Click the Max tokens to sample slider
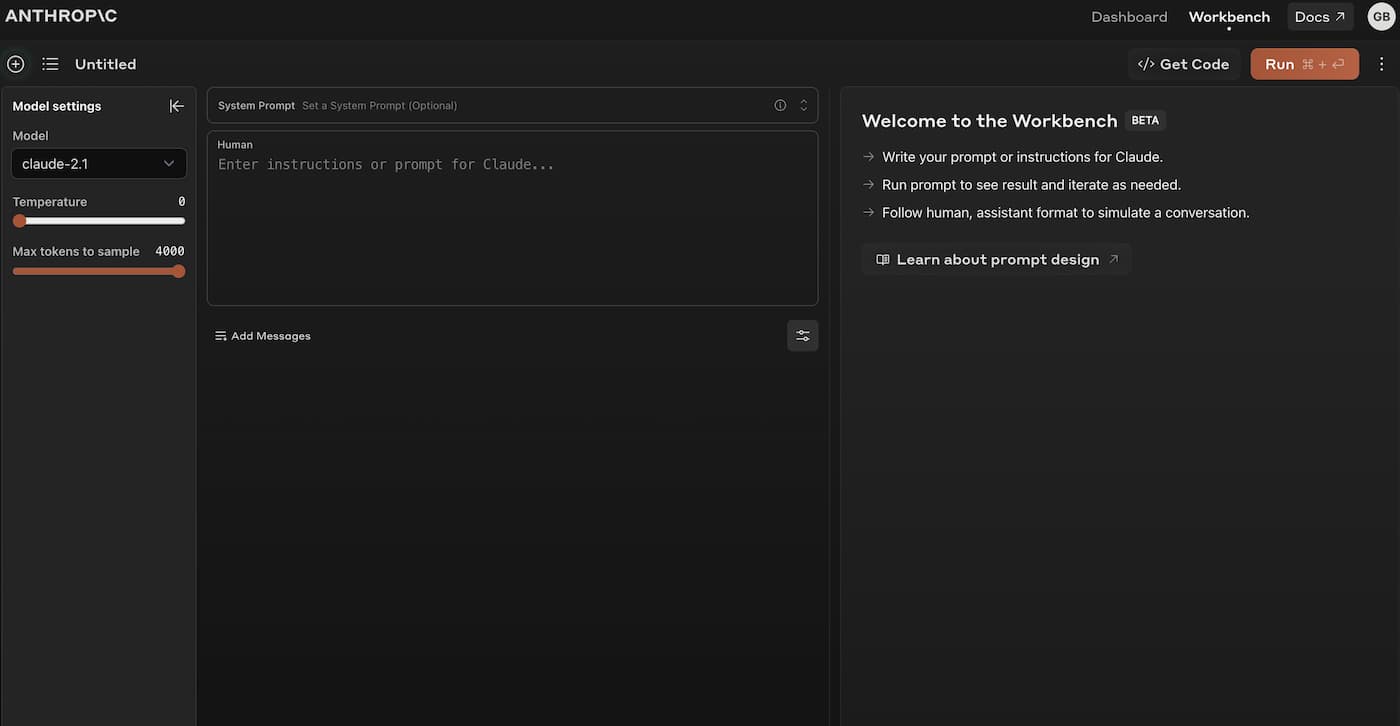Screen dimensions: 1400x726 pos(99,271)
